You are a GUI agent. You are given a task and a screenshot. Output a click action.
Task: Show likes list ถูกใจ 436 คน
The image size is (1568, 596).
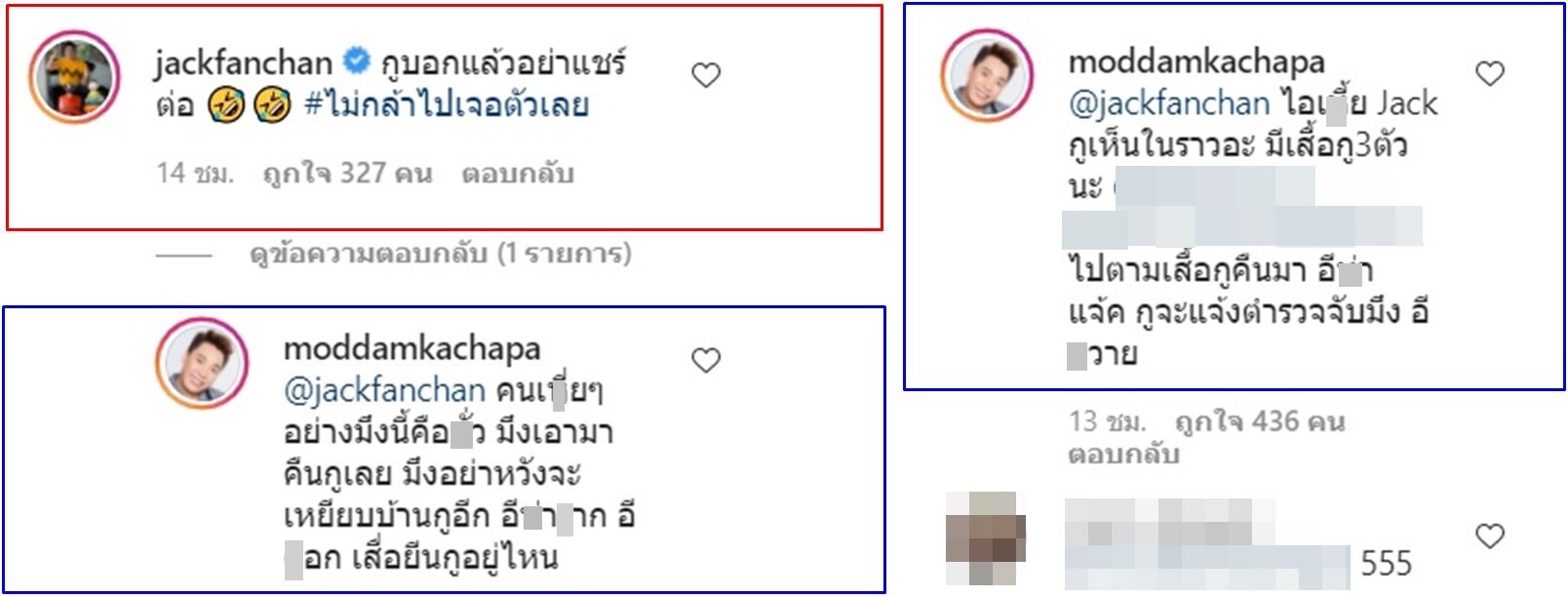[x=1260, y=422]
